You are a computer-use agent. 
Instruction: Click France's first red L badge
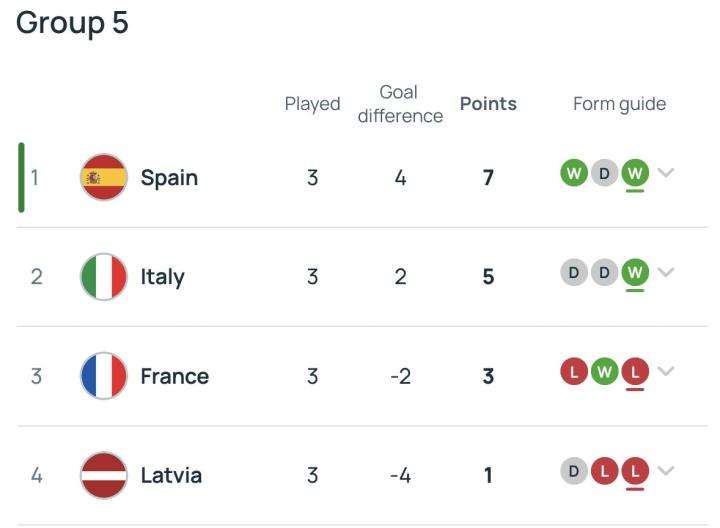tap(573, 372)
